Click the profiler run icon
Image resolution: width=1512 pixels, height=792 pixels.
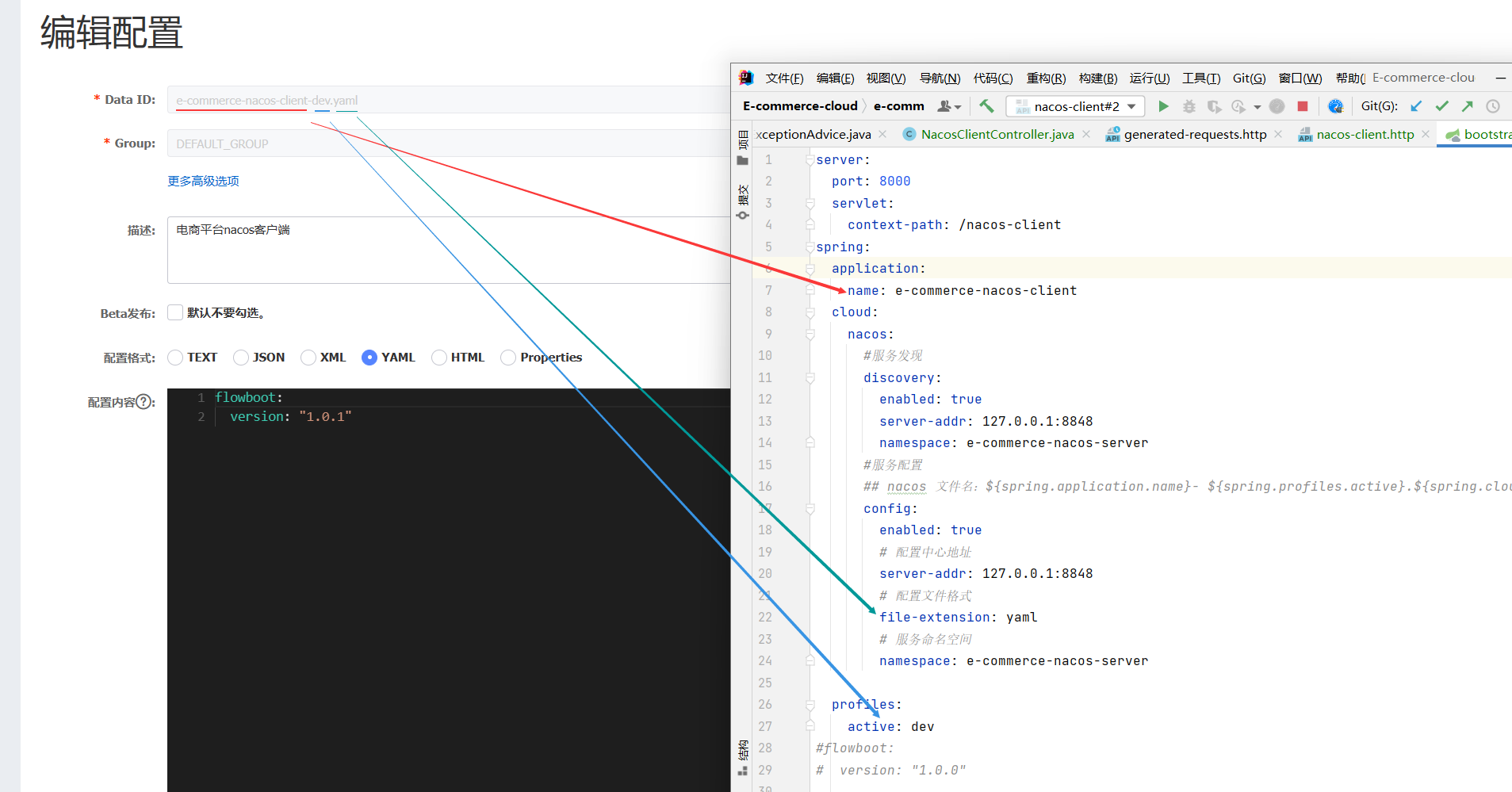[x=1238, y=106]
